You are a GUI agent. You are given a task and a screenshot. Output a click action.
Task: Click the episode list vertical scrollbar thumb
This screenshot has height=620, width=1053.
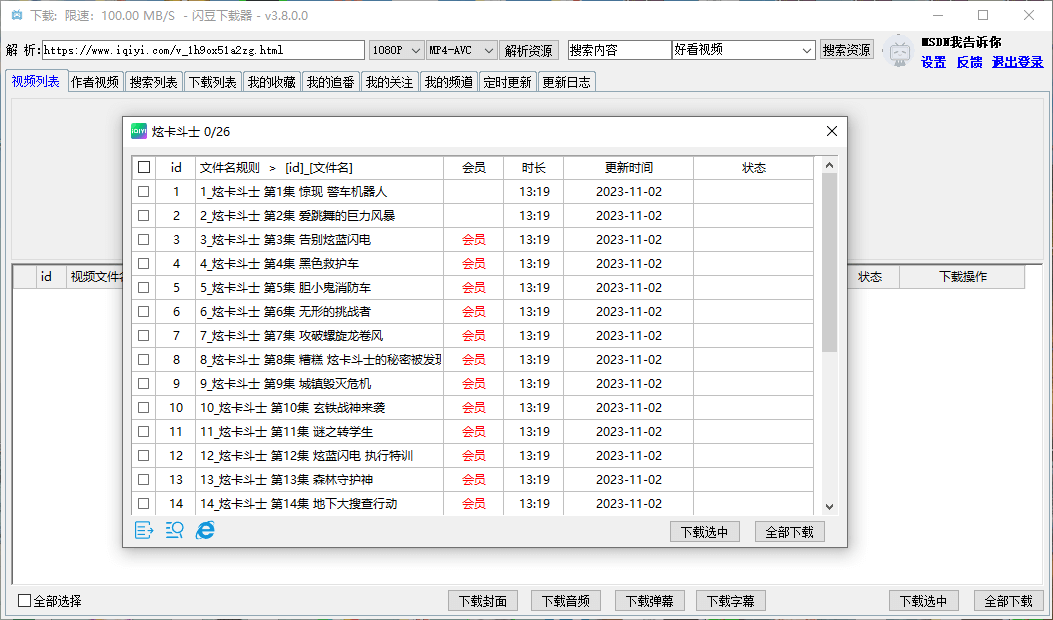pyautogui.click(x=829, y=262)
